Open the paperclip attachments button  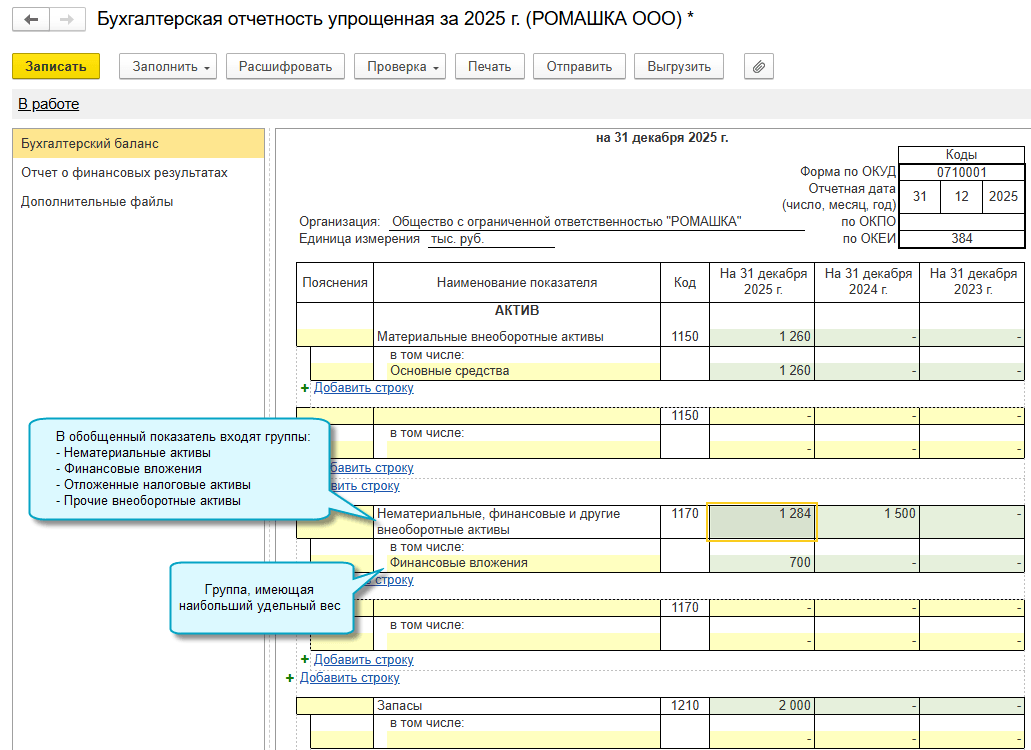click(759, 66)
